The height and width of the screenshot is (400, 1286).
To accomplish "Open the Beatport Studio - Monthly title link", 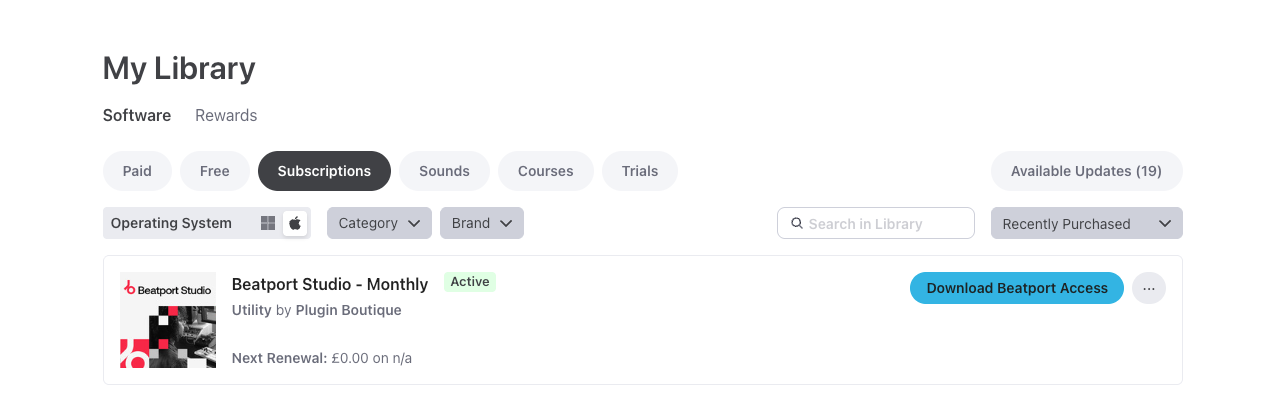I will 330,284.
